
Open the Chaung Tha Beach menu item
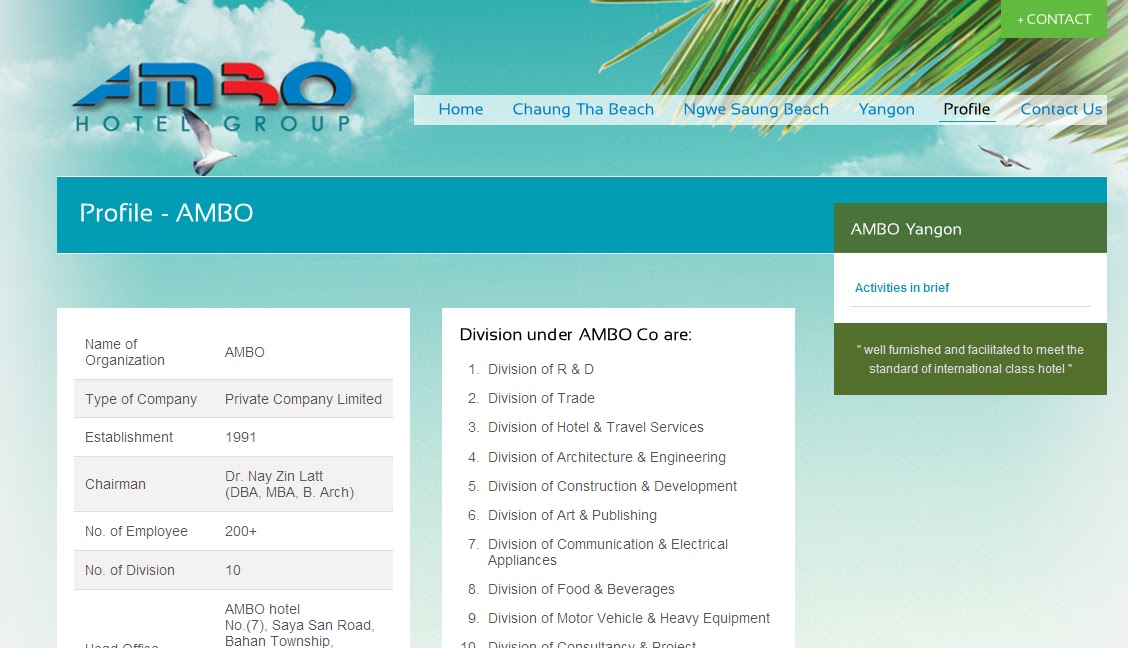point(583,109)
